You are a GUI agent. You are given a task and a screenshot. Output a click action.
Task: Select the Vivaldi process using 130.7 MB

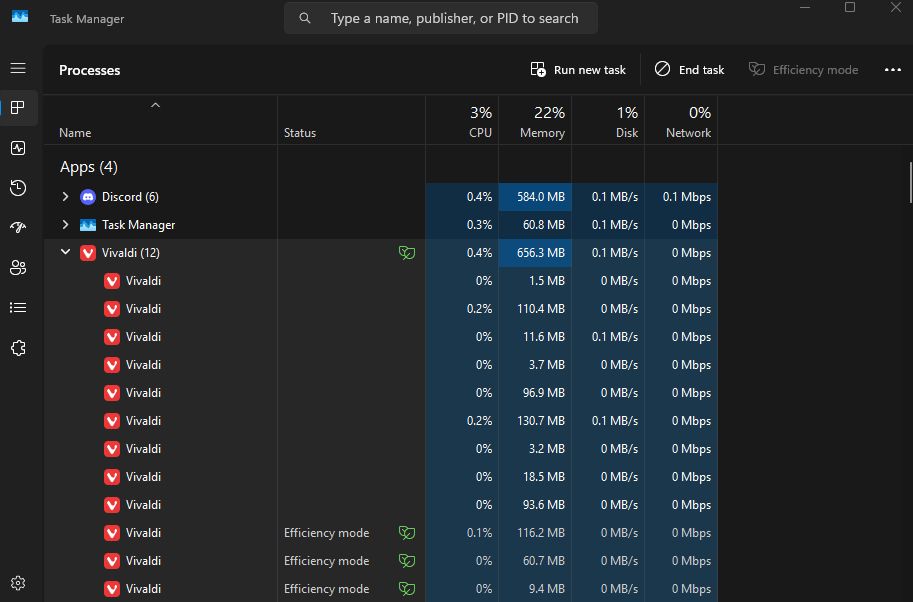(x=381, y=420)
